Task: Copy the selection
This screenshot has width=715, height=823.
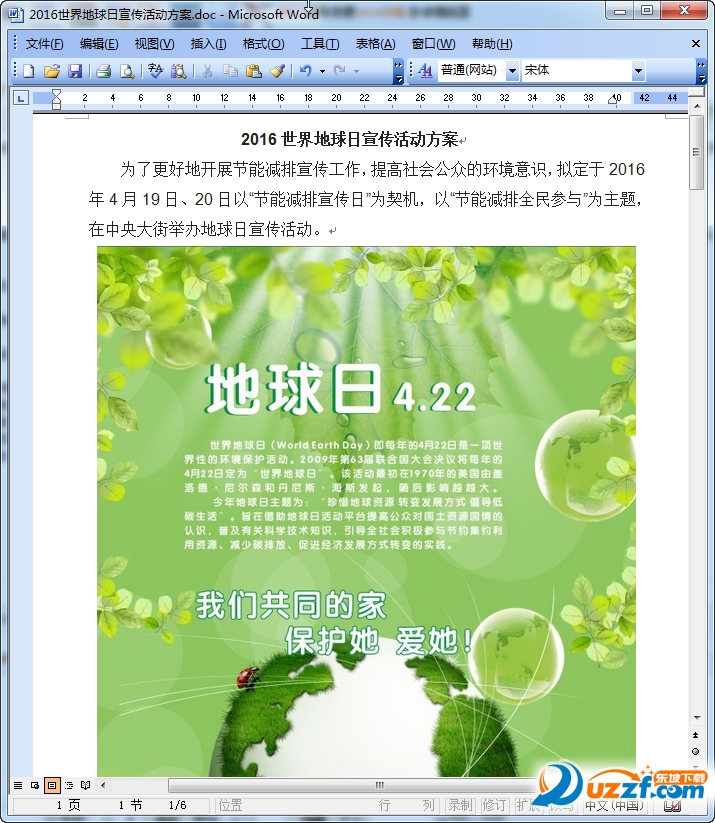Action: 230,71
